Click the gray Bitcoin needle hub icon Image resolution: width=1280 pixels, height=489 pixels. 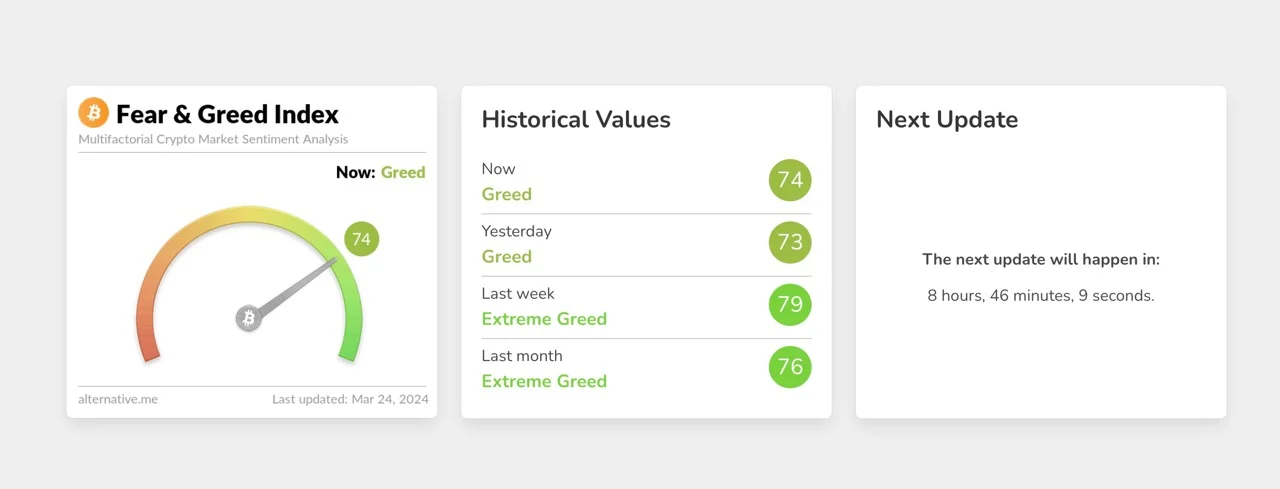tap(248, 318)
